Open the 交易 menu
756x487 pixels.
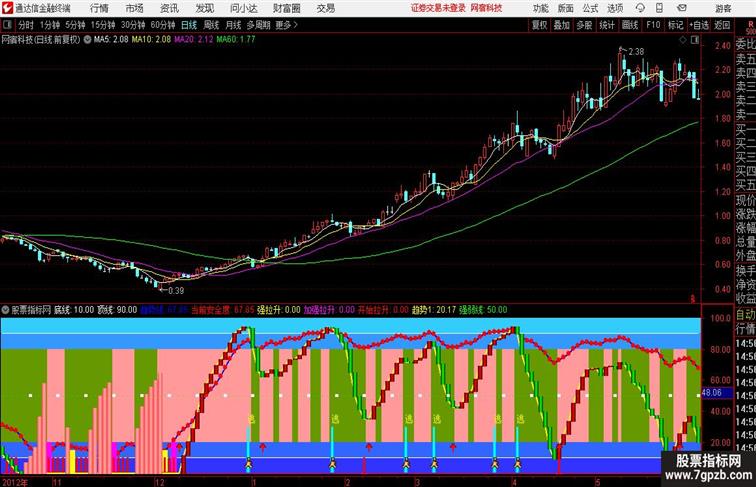(x=325, y=8)
